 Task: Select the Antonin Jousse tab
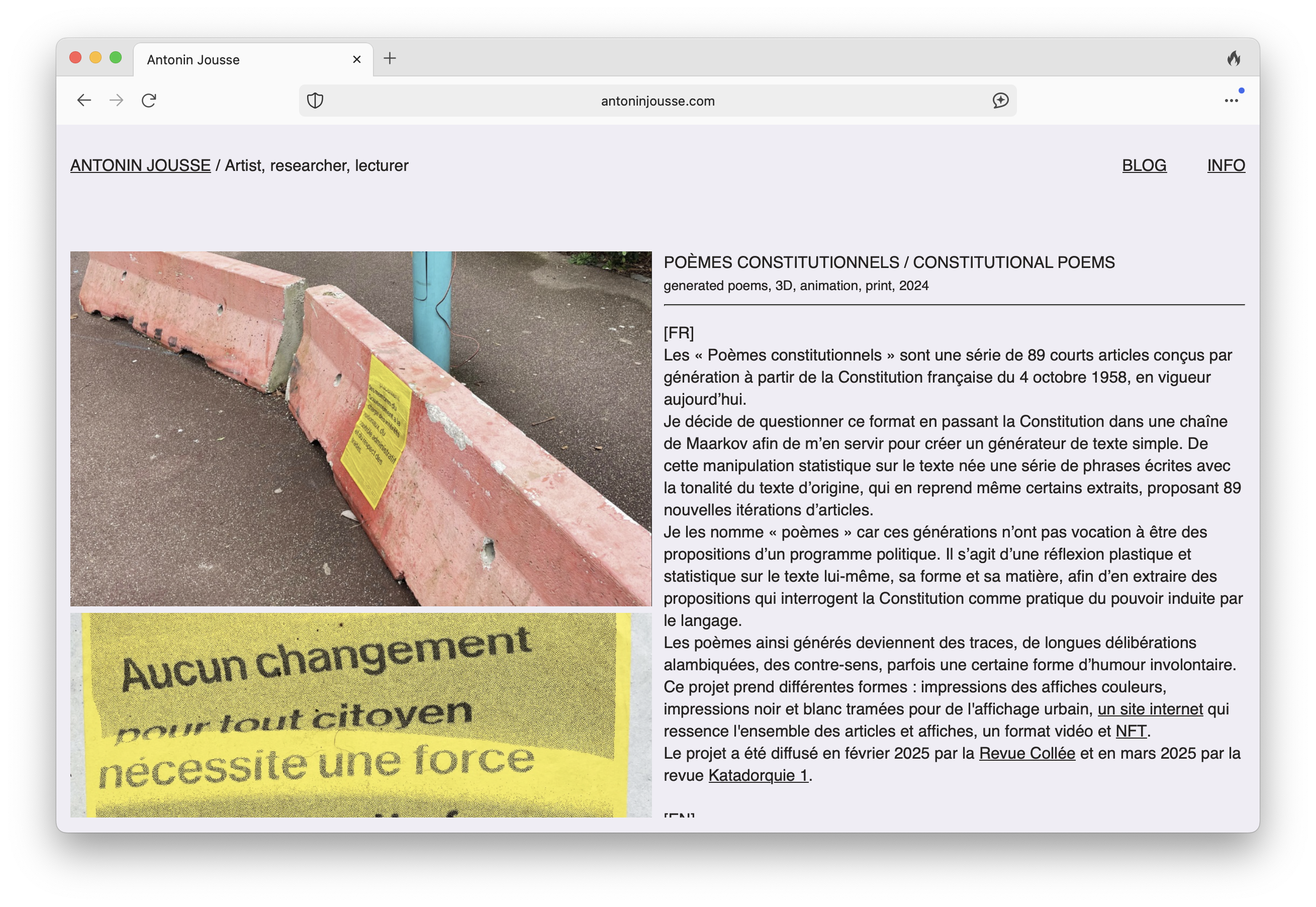click(x=227, y=60)
